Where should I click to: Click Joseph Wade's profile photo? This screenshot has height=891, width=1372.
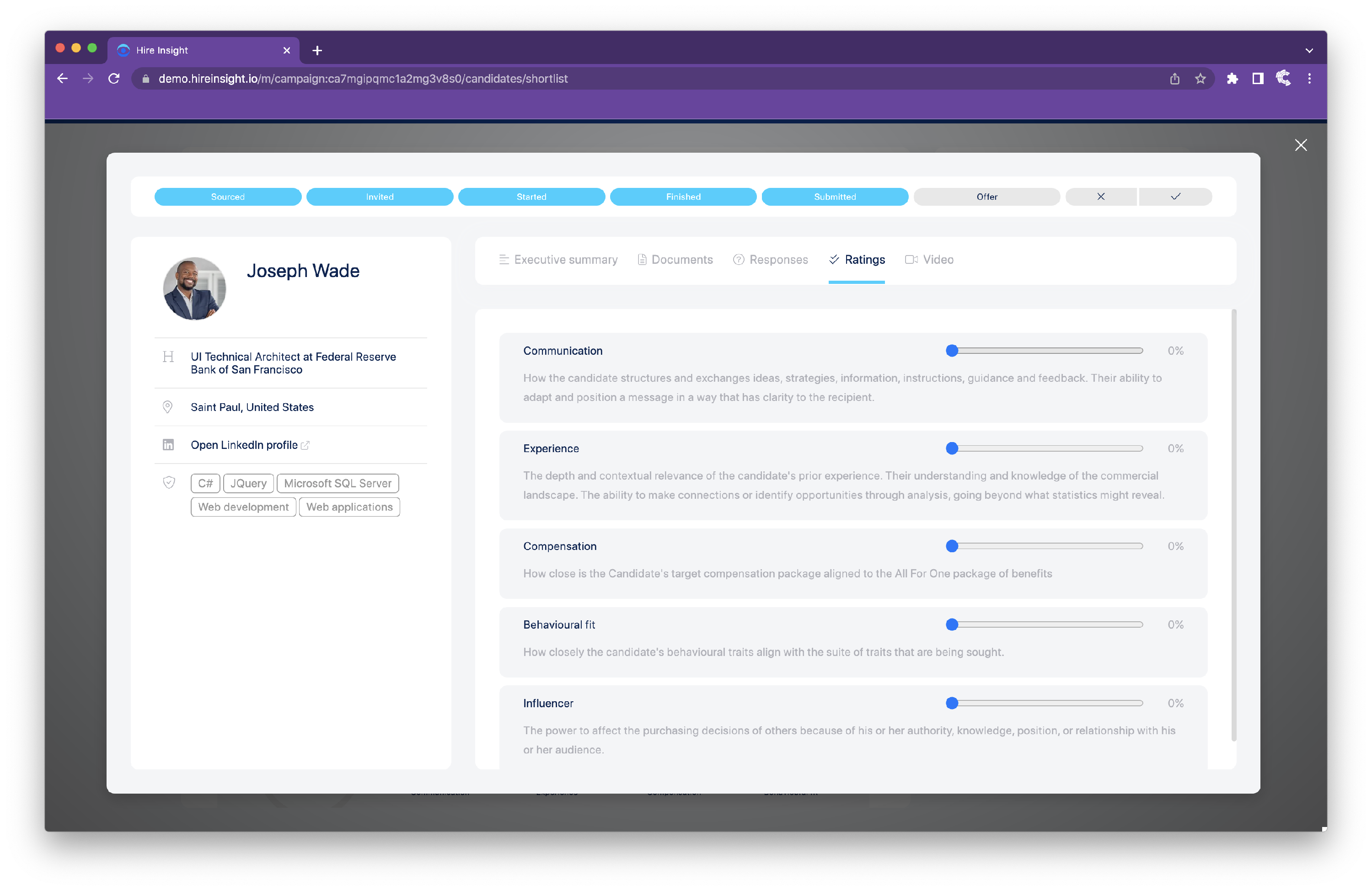194,289
